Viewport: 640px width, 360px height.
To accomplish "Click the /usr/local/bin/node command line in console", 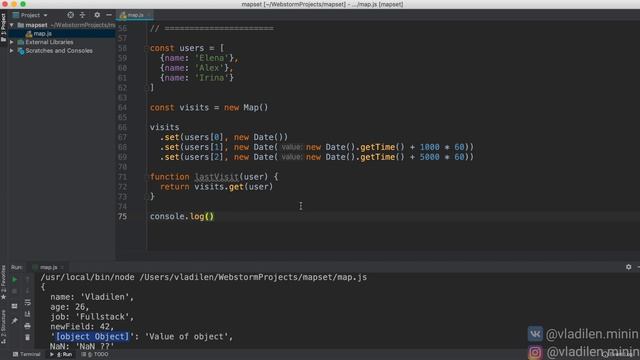I will (203, 277).
